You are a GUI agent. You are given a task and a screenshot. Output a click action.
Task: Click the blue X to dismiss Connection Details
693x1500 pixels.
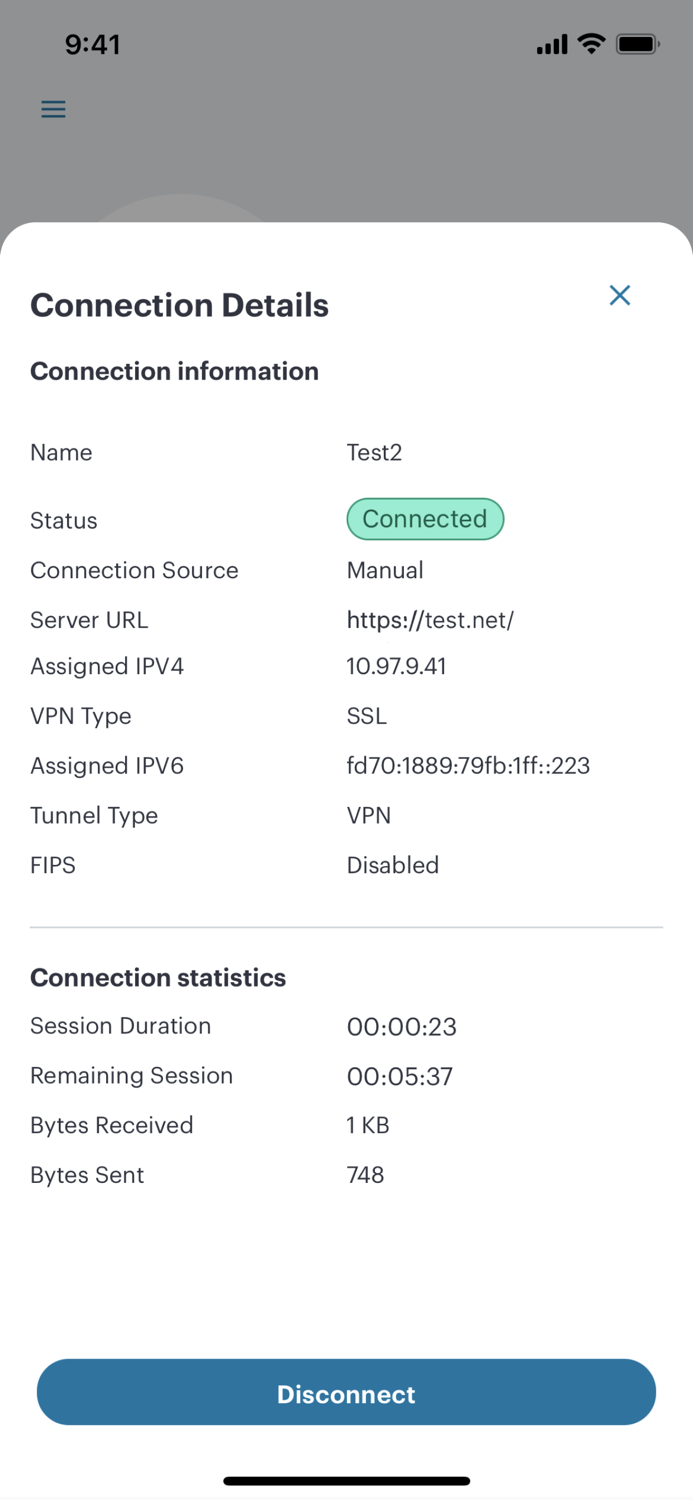(620, 295)
